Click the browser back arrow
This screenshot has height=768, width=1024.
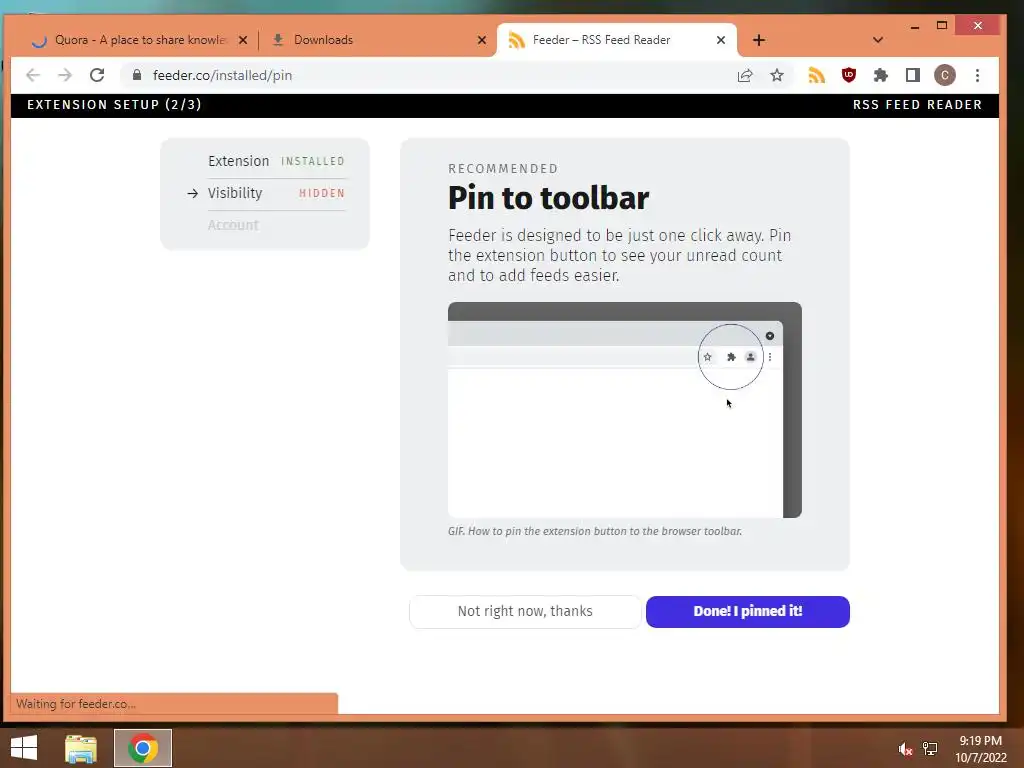33,75
